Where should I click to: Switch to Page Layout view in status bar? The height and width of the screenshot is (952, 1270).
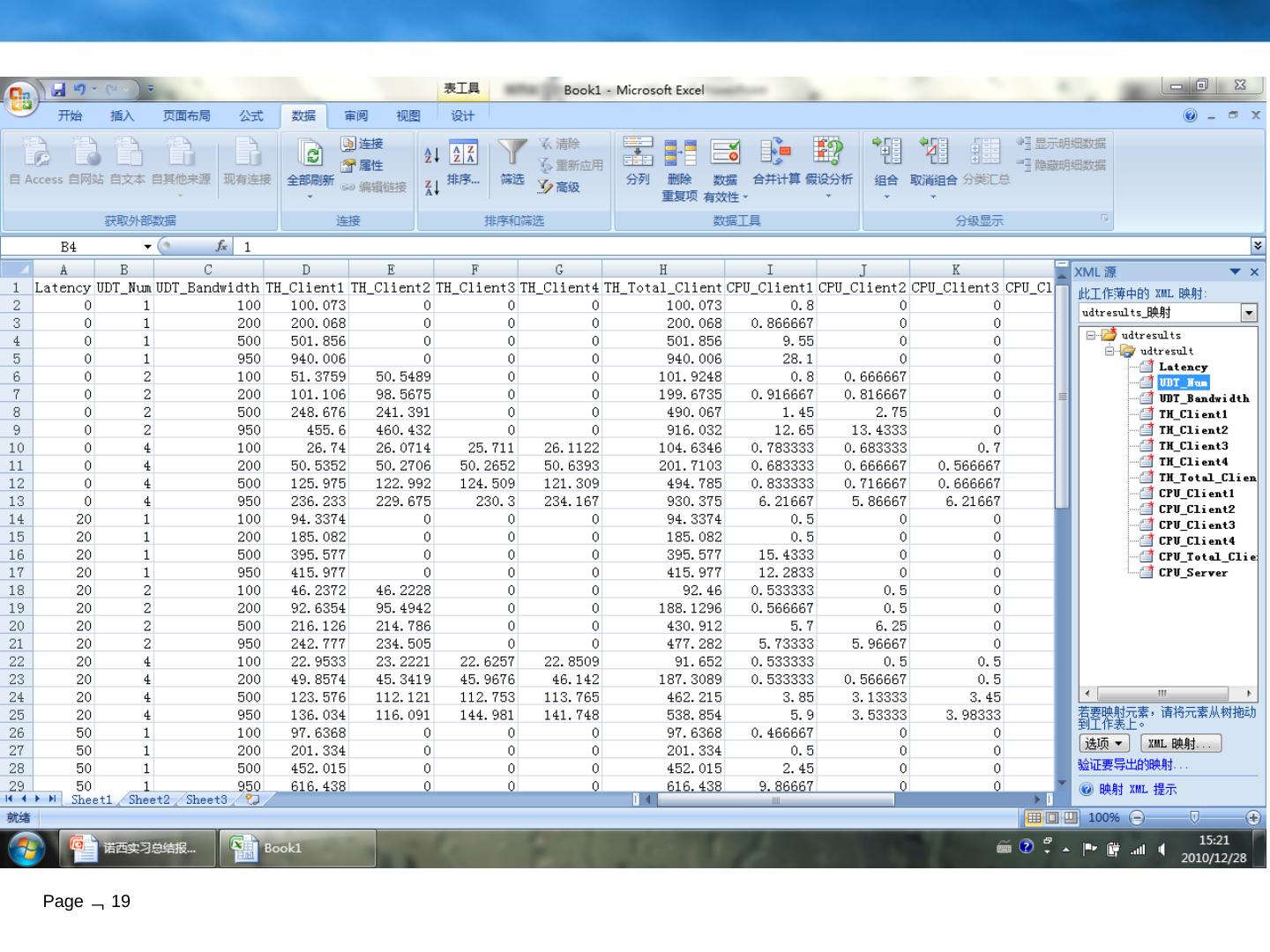[1053, 817]
